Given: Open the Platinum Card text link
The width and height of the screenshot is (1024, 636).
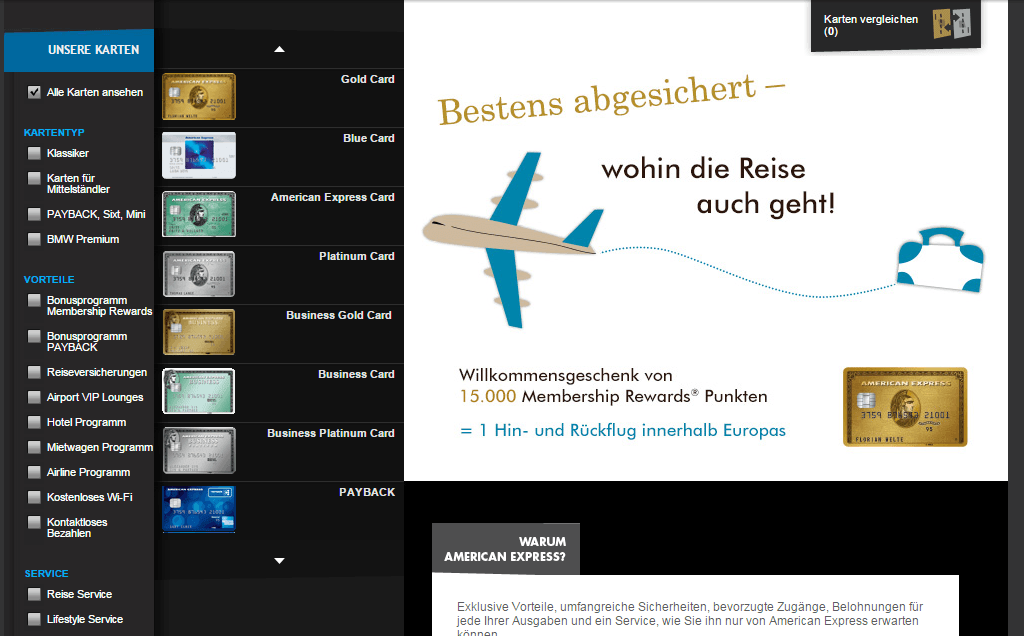Looking at the screenshot, I should 357,256.
